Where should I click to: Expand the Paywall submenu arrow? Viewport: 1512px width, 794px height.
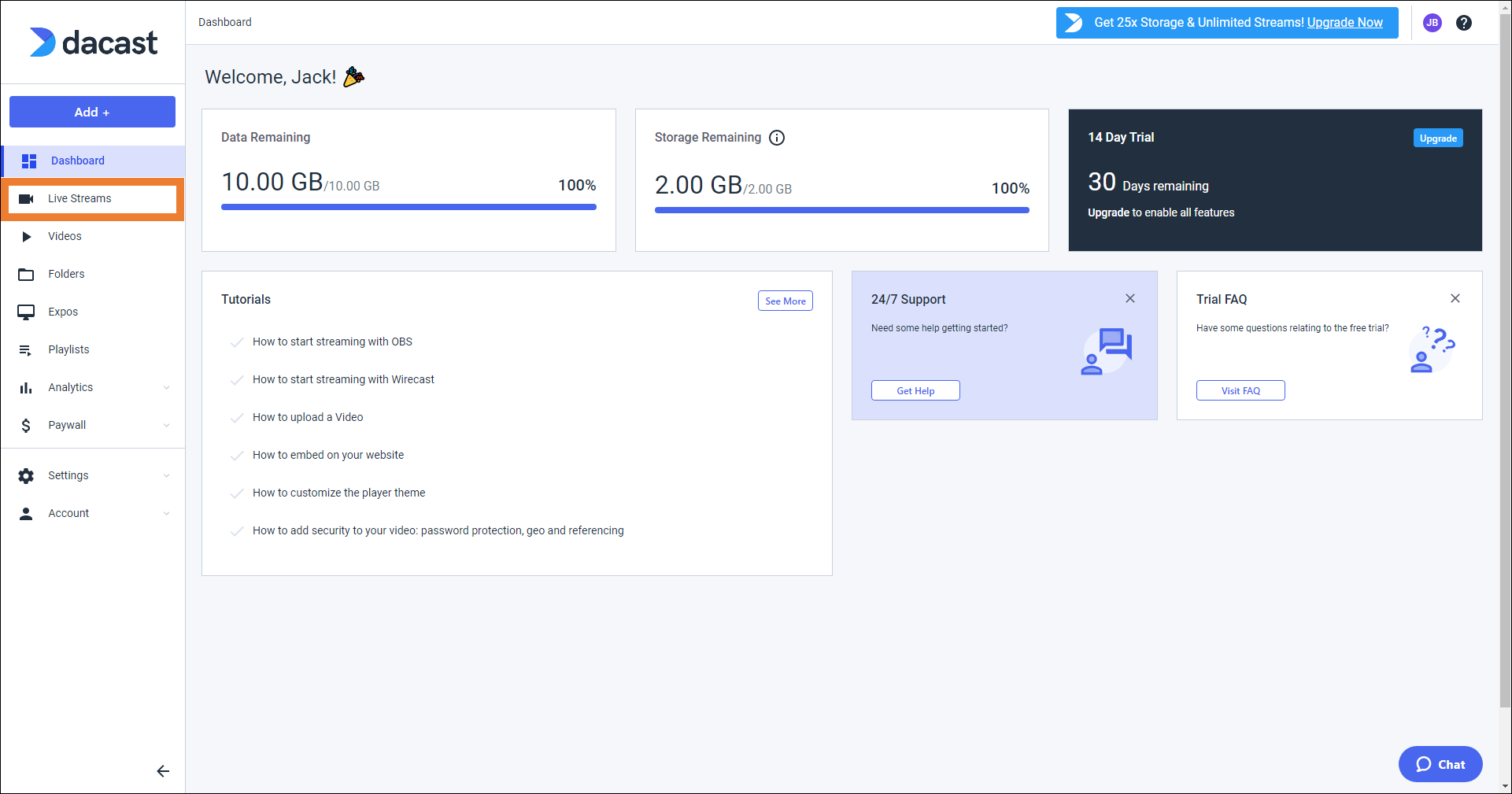point(166,426)
